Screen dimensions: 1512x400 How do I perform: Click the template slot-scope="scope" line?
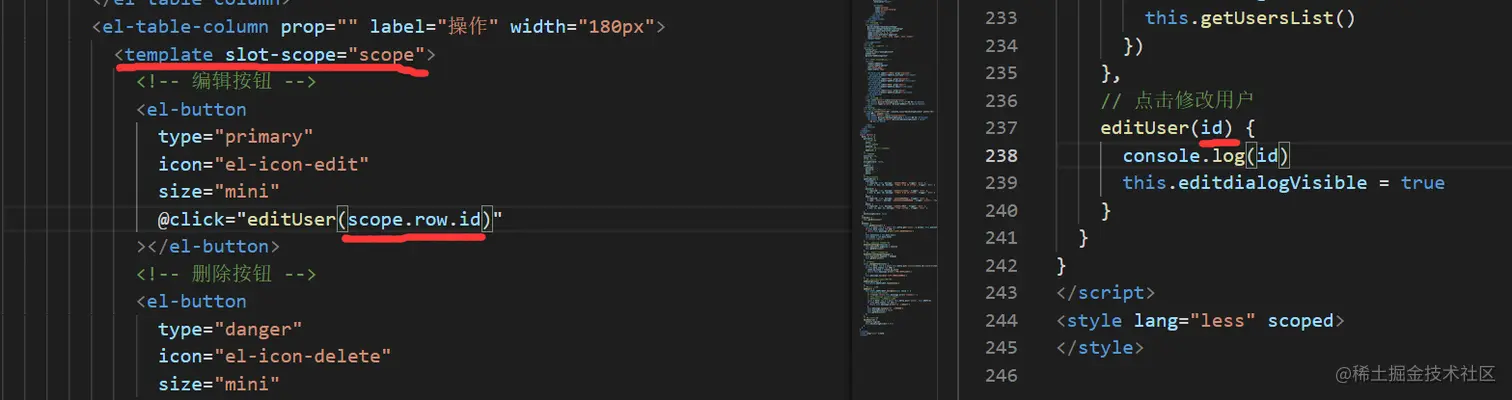(x=275, y=54)
